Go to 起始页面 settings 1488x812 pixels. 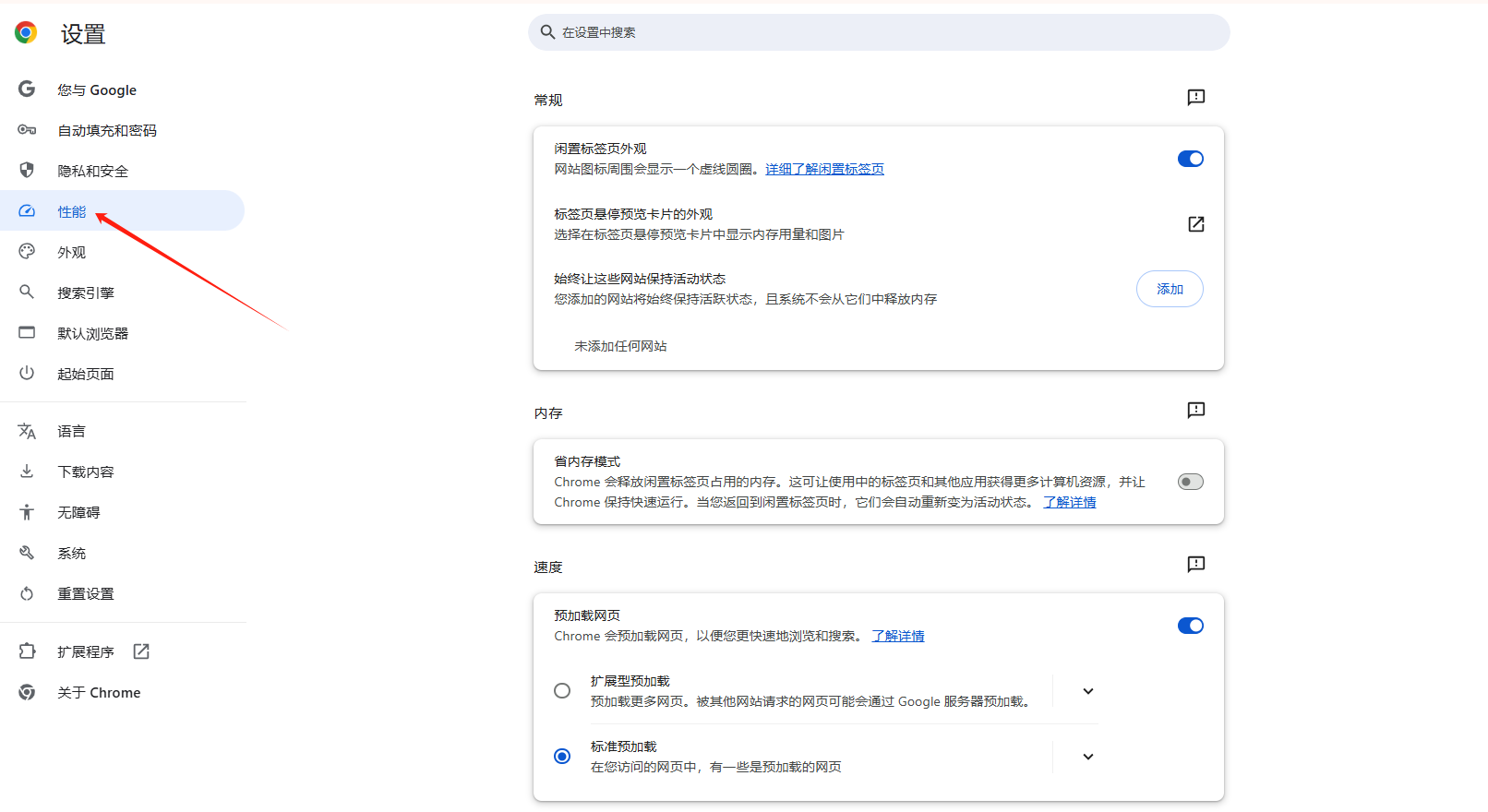[x=122, y=374]
